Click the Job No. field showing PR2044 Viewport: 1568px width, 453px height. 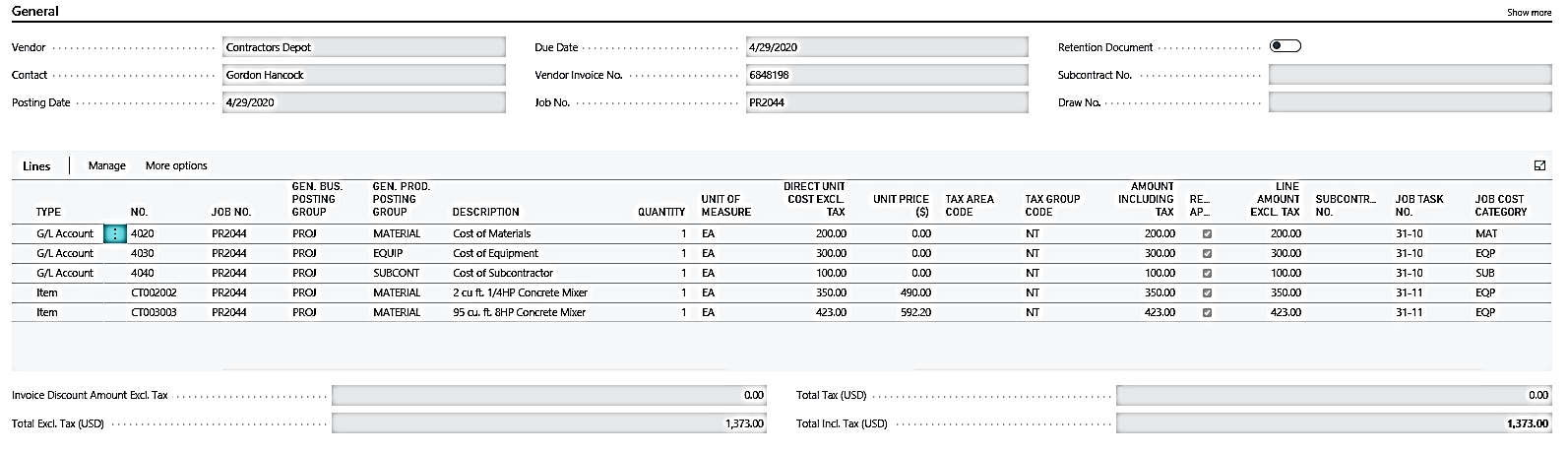coord(886,102)
